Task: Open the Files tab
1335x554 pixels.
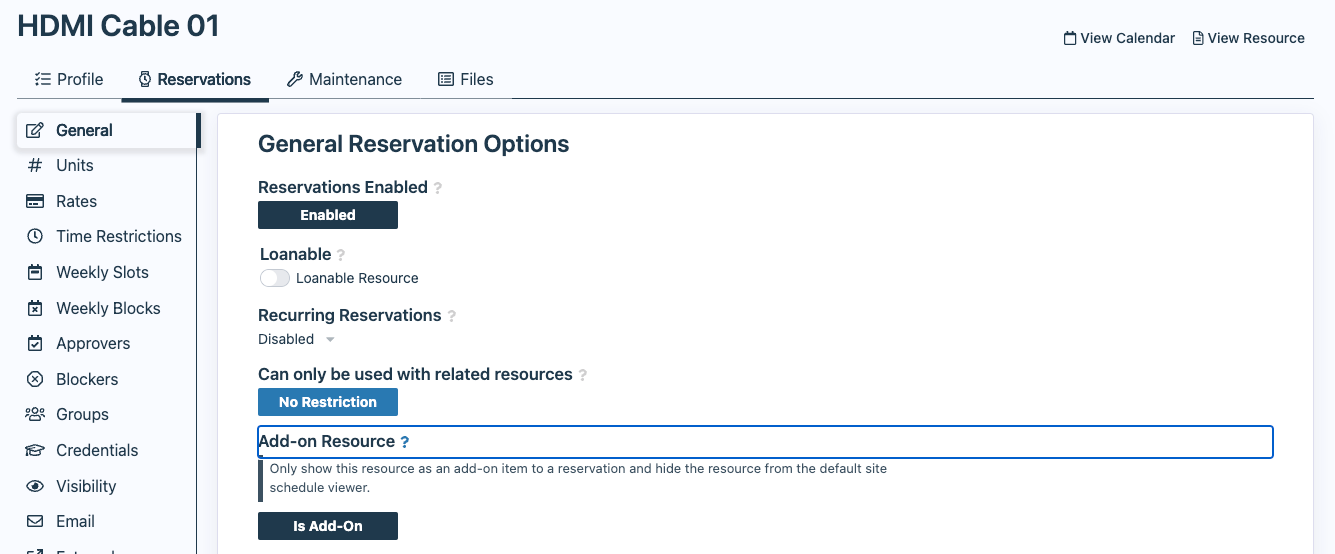Action: coord(466,79)
